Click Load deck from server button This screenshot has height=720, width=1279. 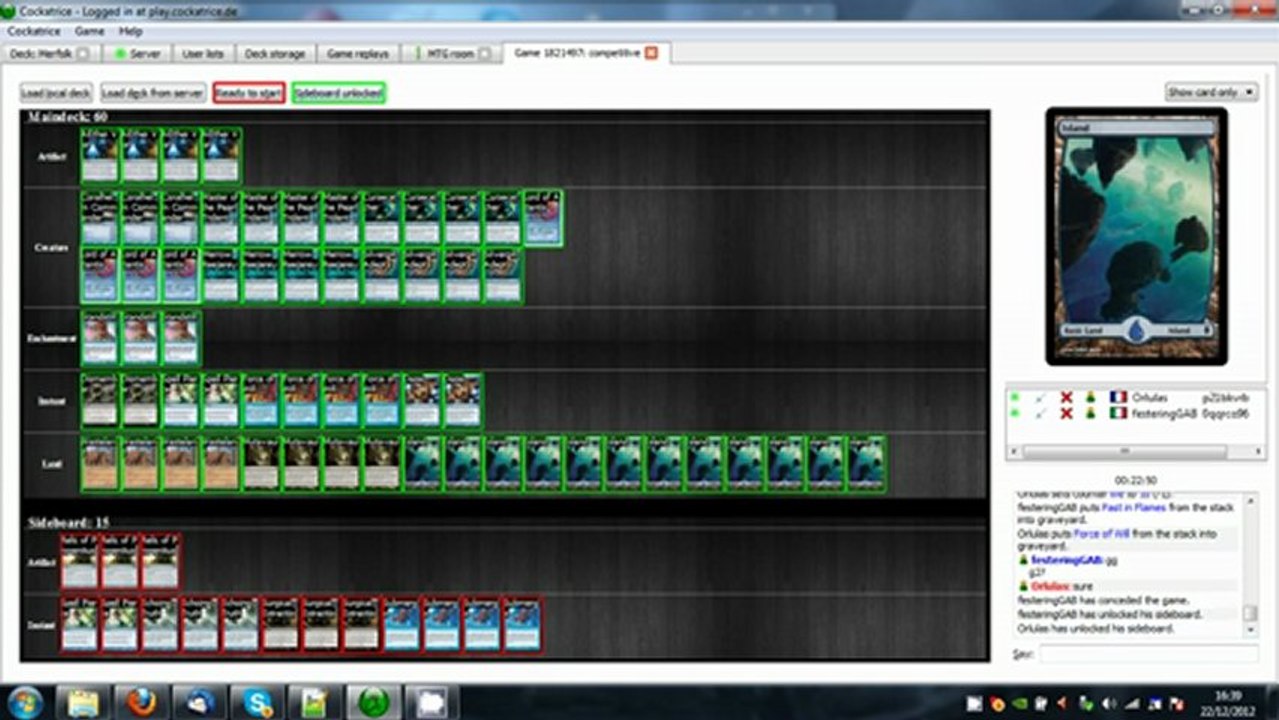(153, 93)
